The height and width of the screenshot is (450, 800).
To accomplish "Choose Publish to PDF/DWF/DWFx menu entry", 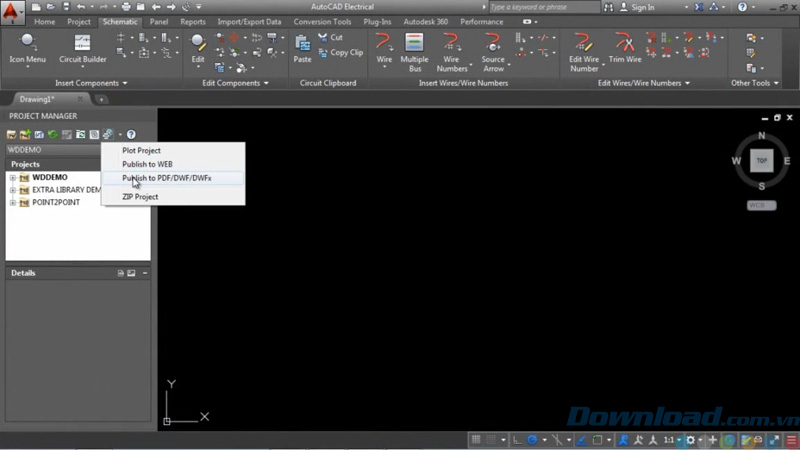I will [167, 178].
